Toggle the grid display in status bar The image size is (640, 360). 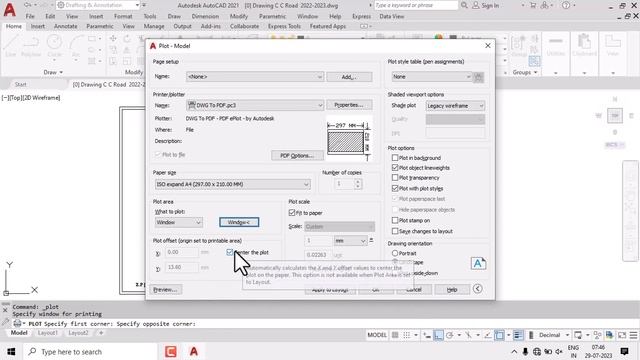click(395, 335)
